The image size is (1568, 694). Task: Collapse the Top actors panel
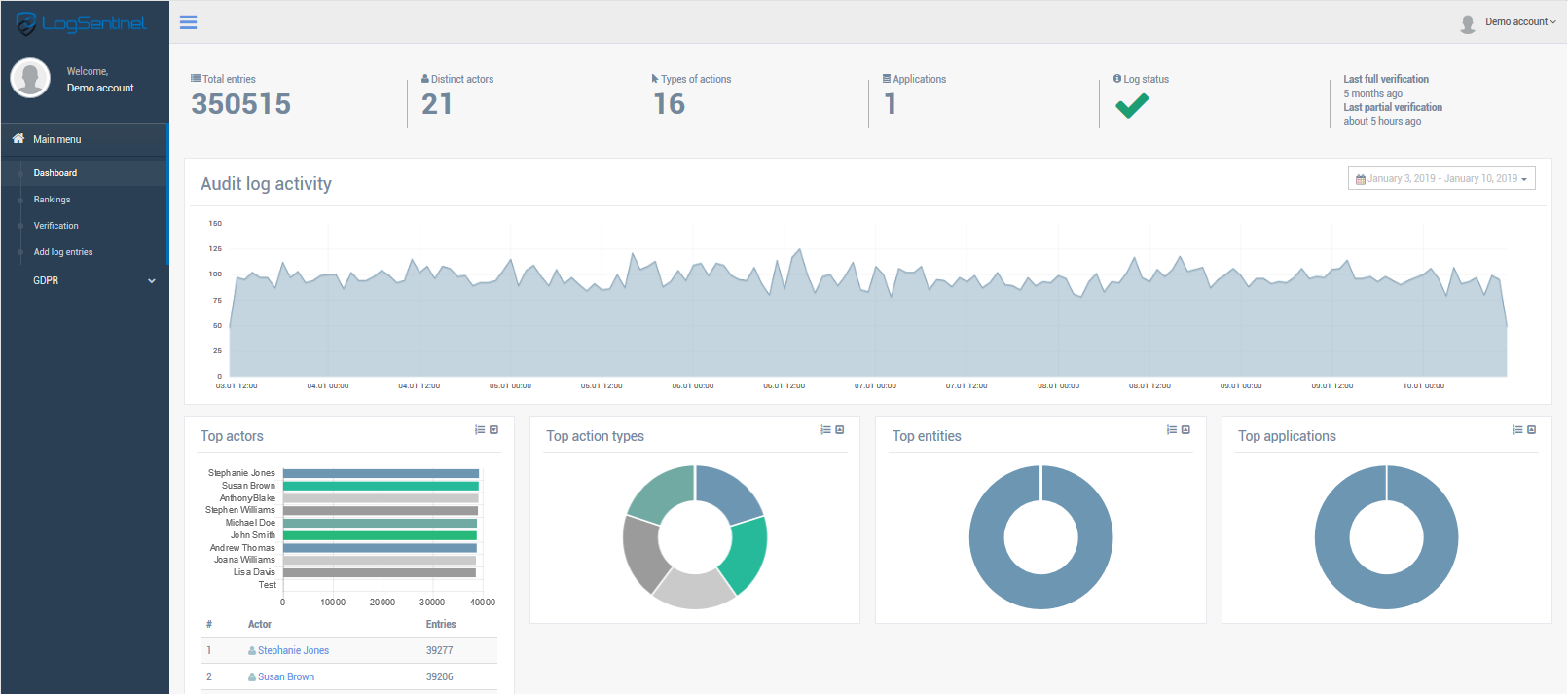pos(494,429)
